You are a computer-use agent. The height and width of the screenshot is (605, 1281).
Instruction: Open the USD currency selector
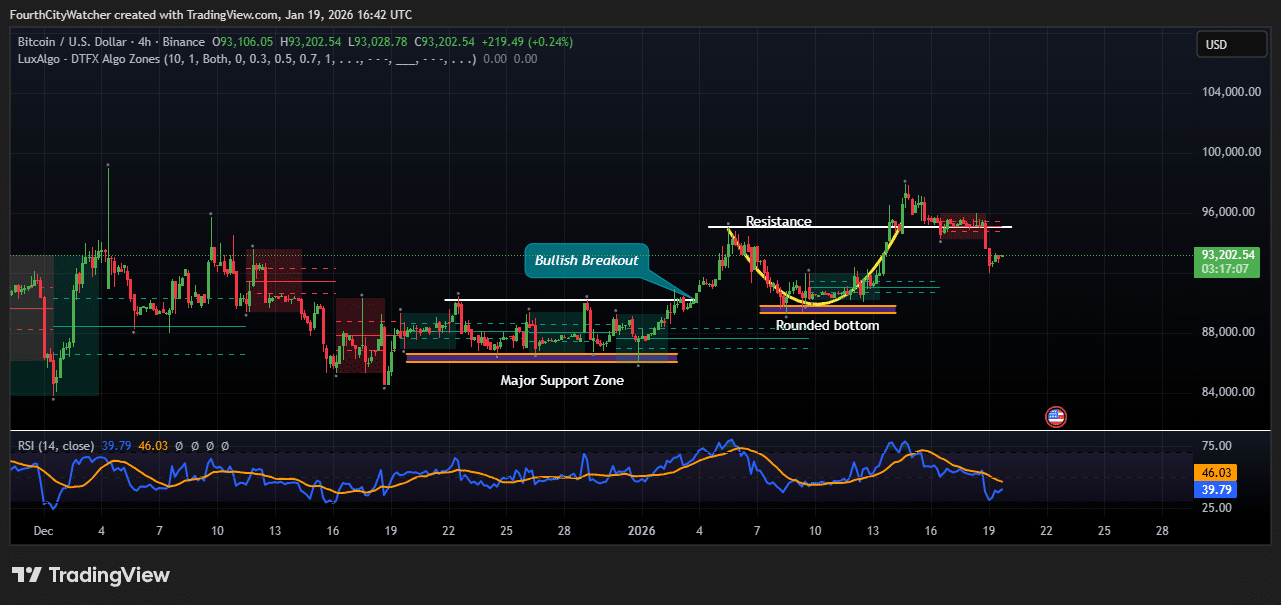[x=1231, y=45]
